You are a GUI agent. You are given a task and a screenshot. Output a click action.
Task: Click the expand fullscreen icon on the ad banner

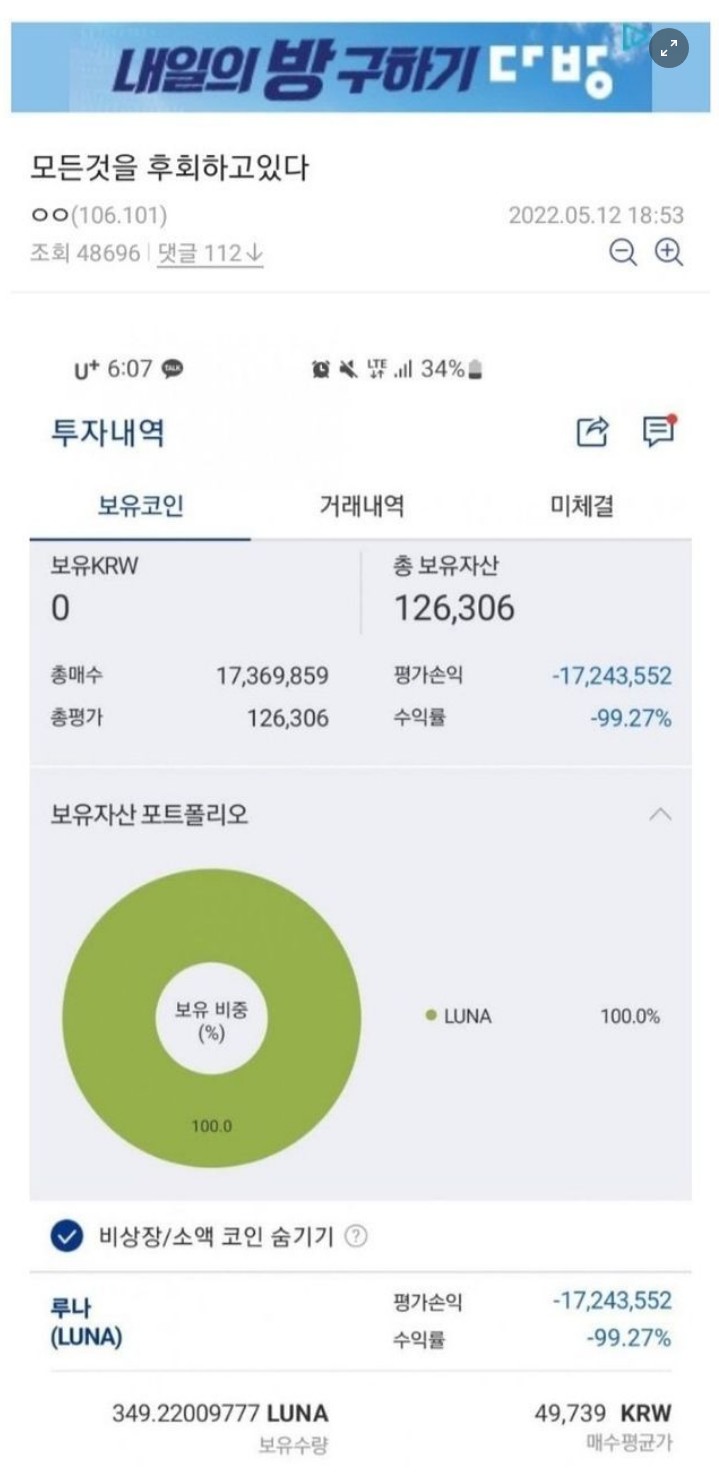tap(669, 47)
